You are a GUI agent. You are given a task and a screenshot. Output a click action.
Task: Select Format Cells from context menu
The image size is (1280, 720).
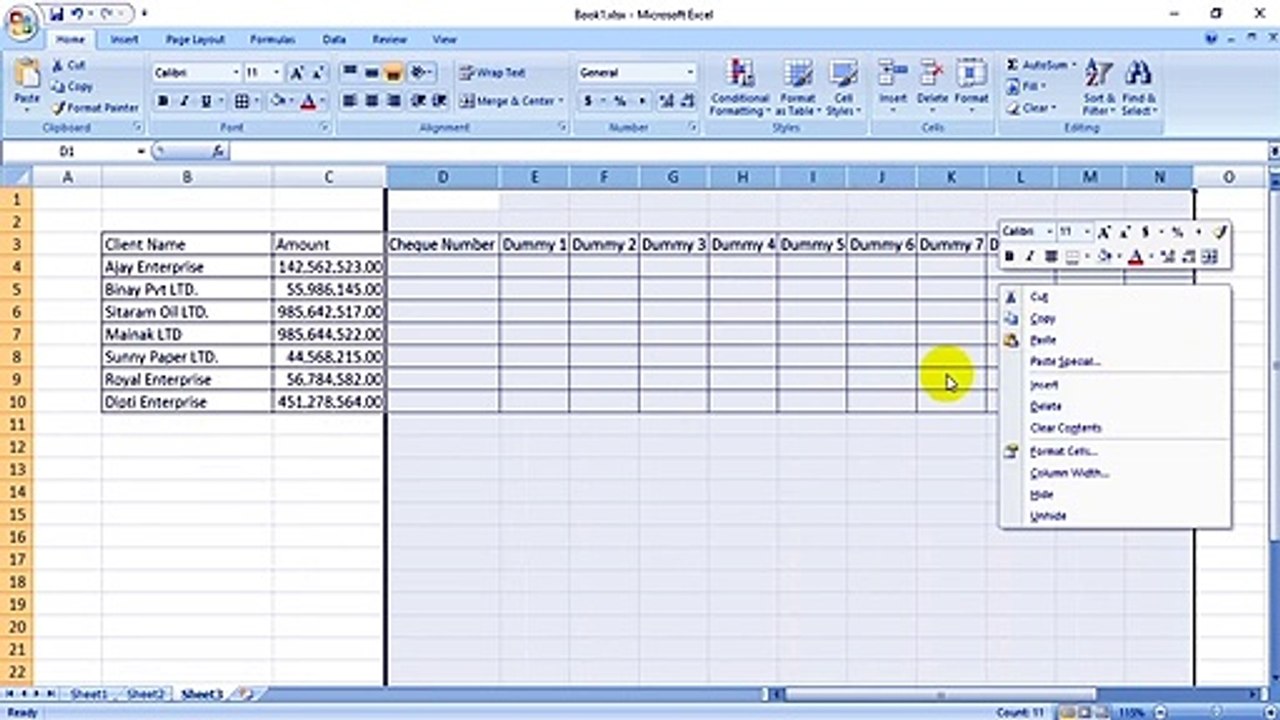[x=1064, y=451]
